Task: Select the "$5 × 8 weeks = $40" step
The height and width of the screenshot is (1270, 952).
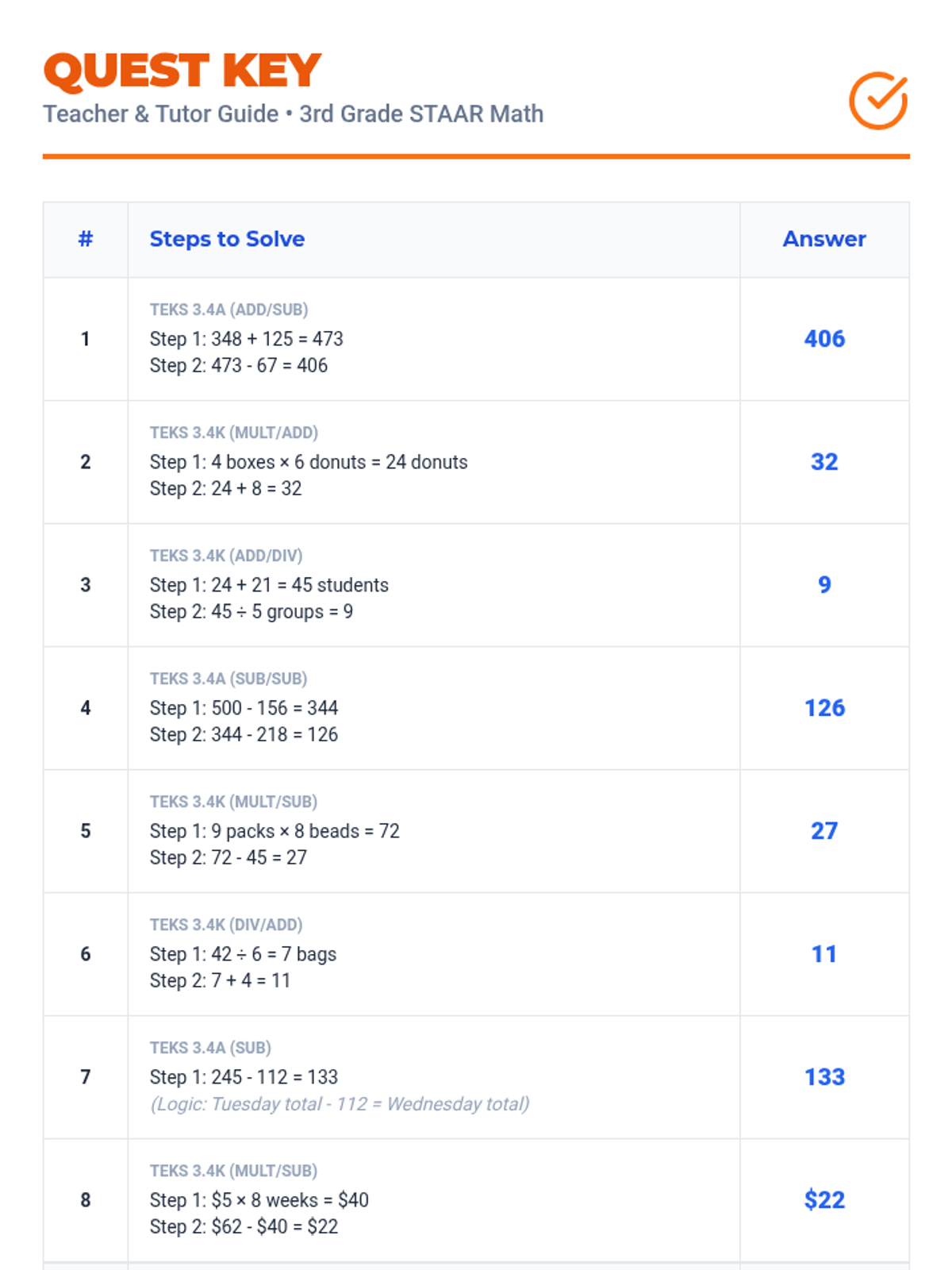Action: [x=259, y=1200]
